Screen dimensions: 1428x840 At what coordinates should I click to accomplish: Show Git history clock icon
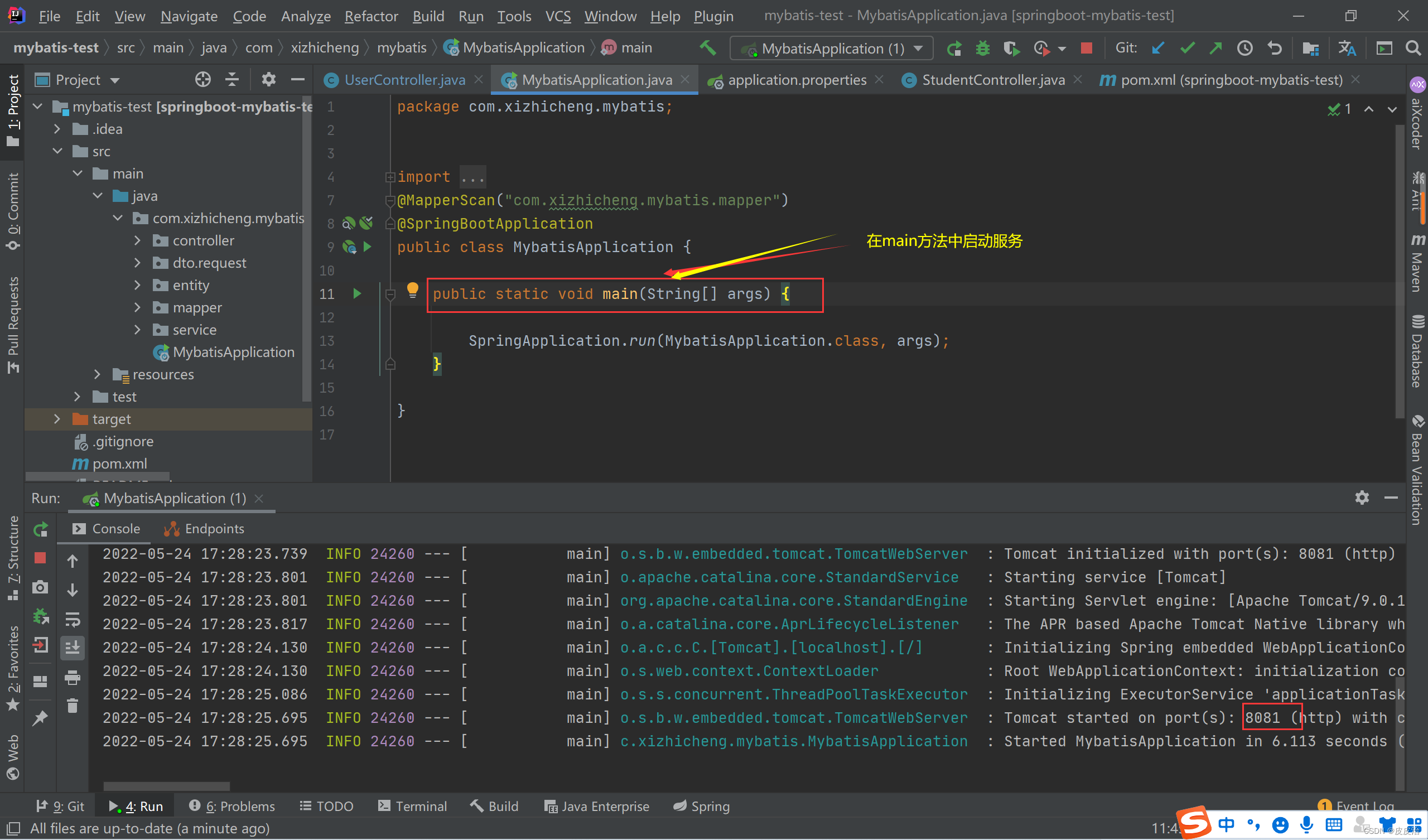click(1244, 48)
